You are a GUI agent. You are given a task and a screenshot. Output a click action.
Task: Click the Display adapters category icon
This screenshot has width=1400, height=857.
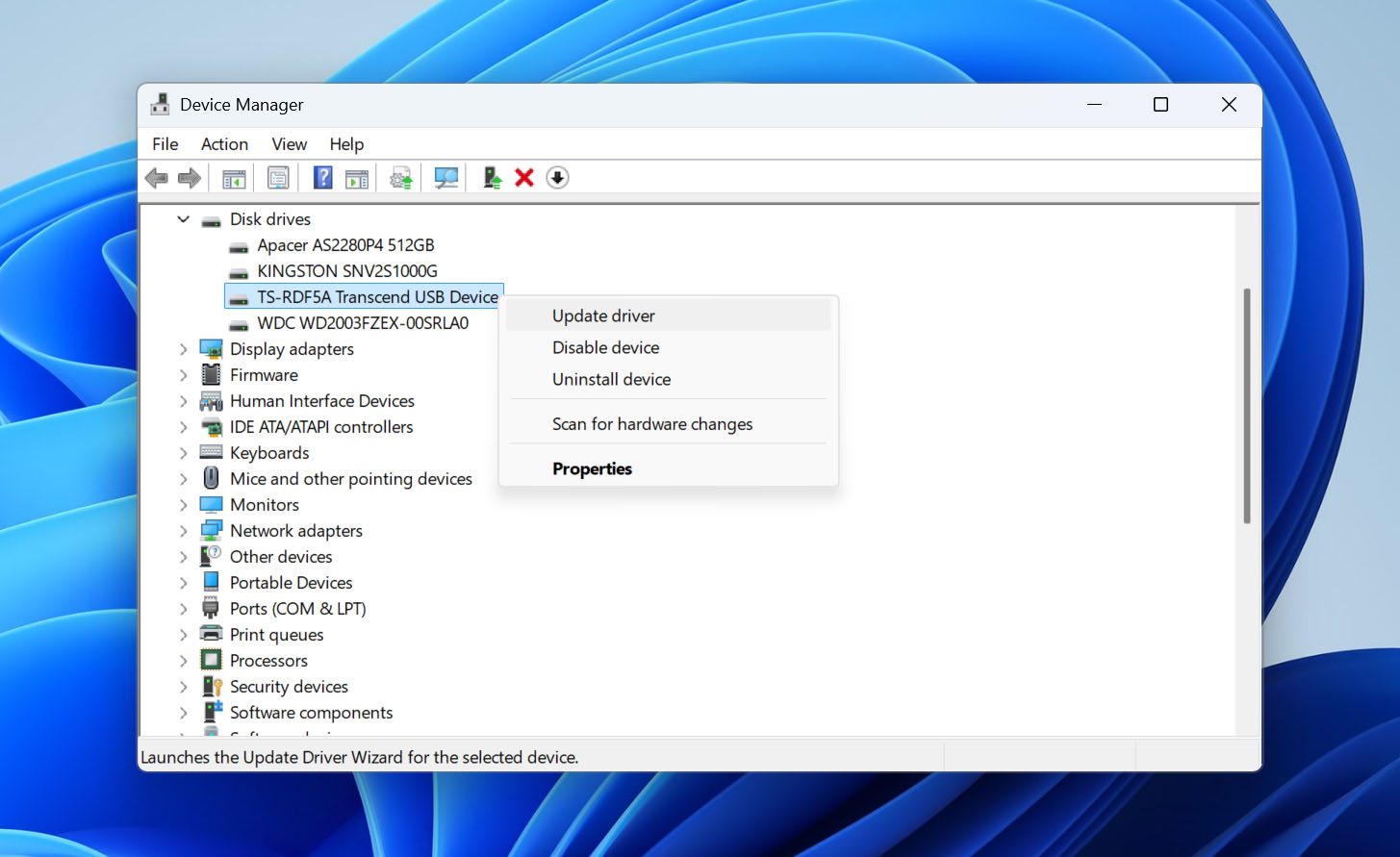211,348
